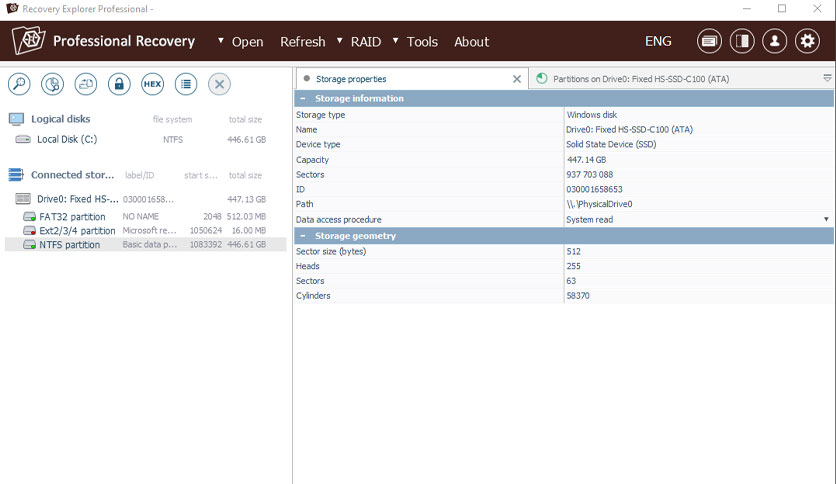This screenshot has width=836, height=484.
Task: Collapse the Storage information section
Action: [x=303, y=98]
